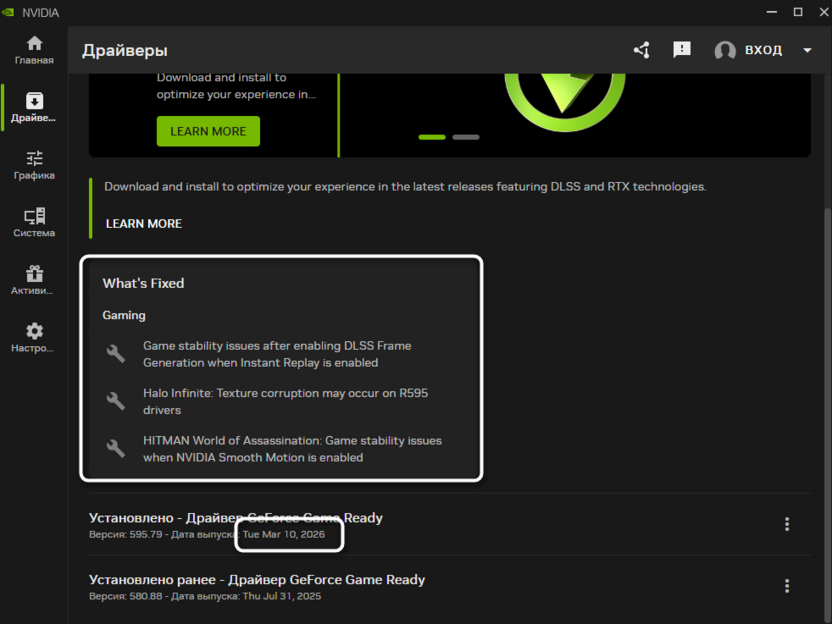Click the white LEARN MORE link
Image resolution: width=832 pixels, height=624 pixels.
coord(144,224)
